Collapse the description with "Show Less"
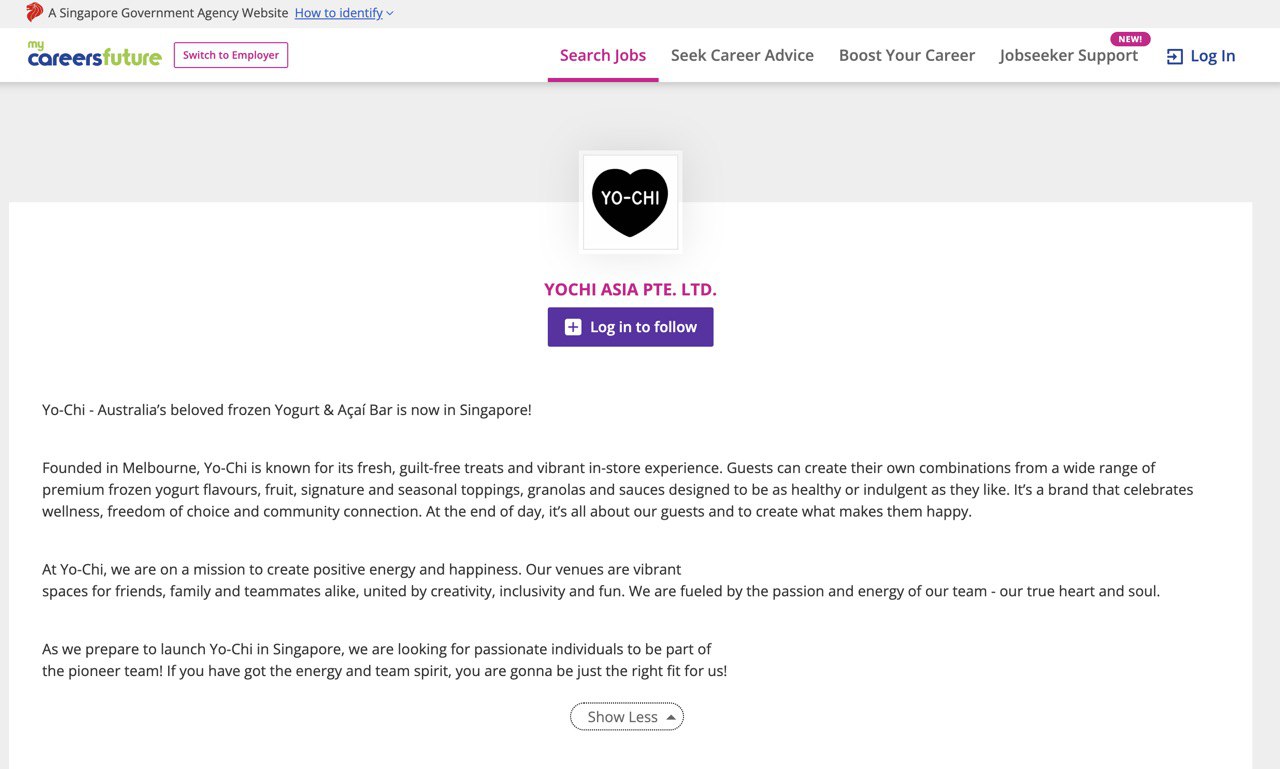Viewport: 1280px width, 769px height. [622, 717]
